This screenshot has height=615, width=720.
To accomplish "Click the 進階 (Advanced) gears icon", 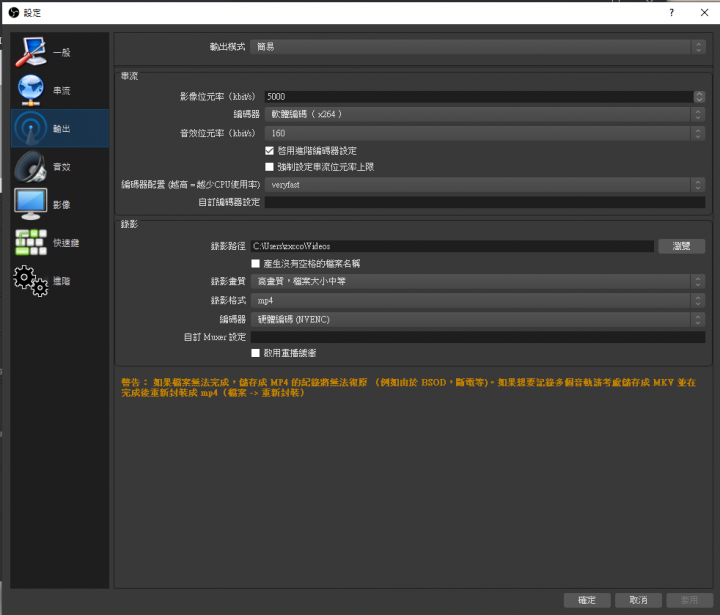I will coord(30,281).
